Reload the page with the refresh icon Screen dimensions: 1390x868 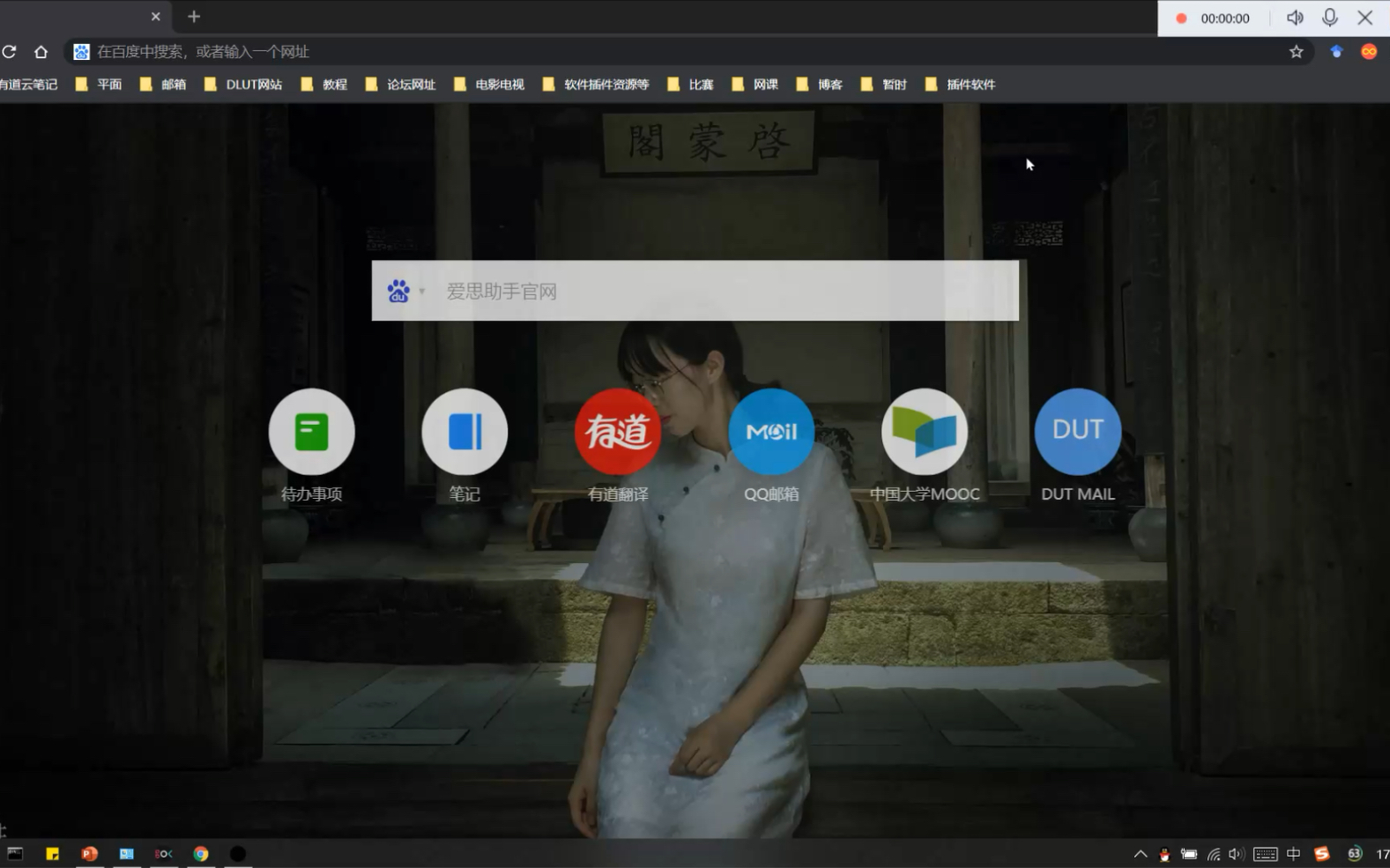(x=9, y=52)
